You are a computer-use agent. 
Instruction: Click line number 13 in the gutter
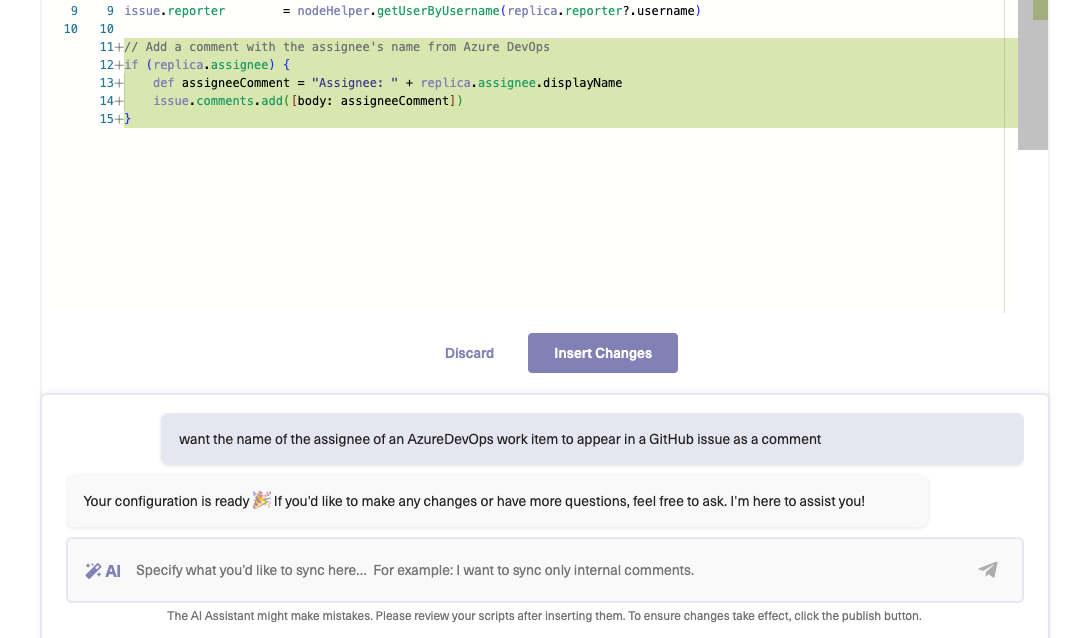click(x=106, y=83)
